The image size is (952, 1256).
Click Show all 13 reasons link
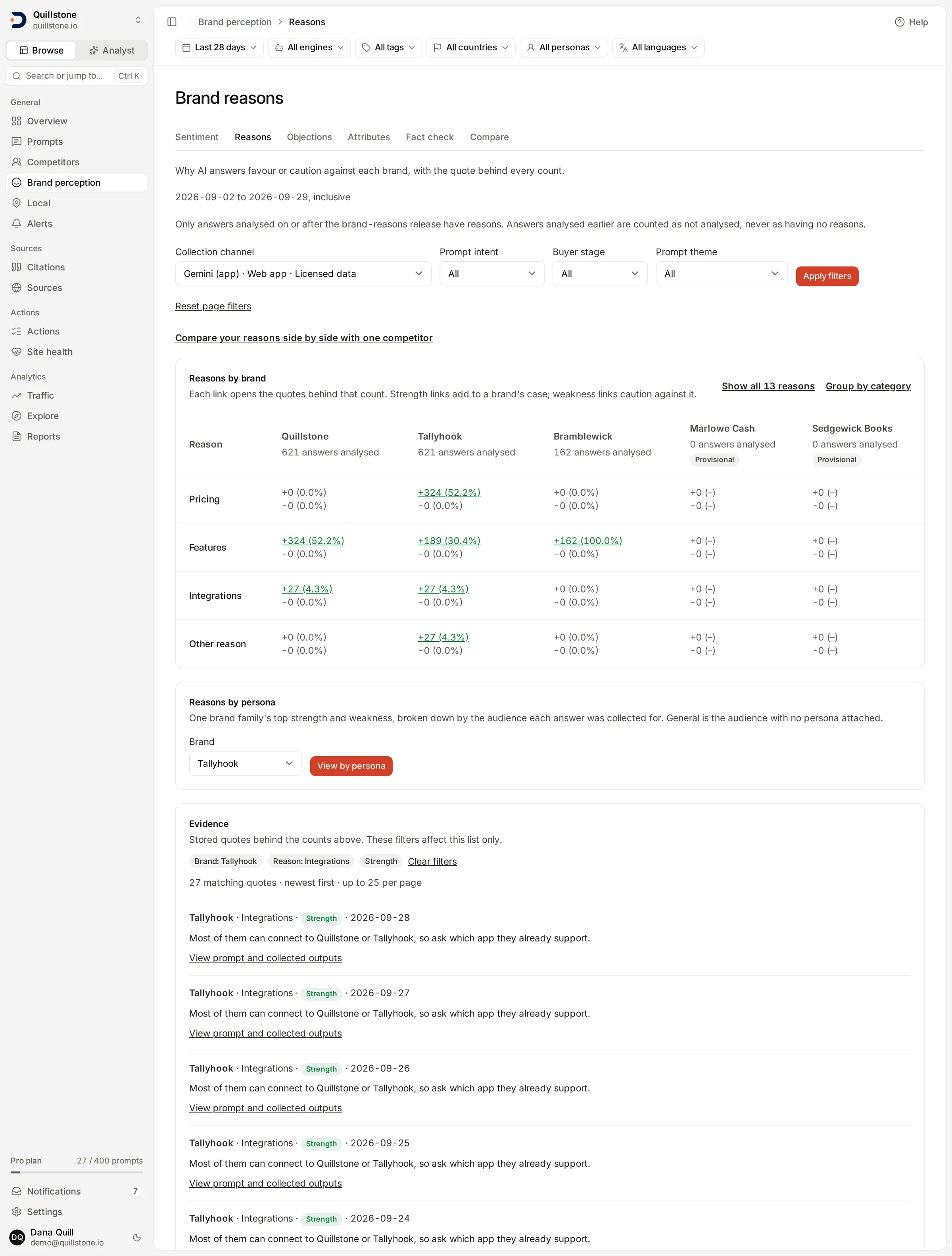coord(768,386)
